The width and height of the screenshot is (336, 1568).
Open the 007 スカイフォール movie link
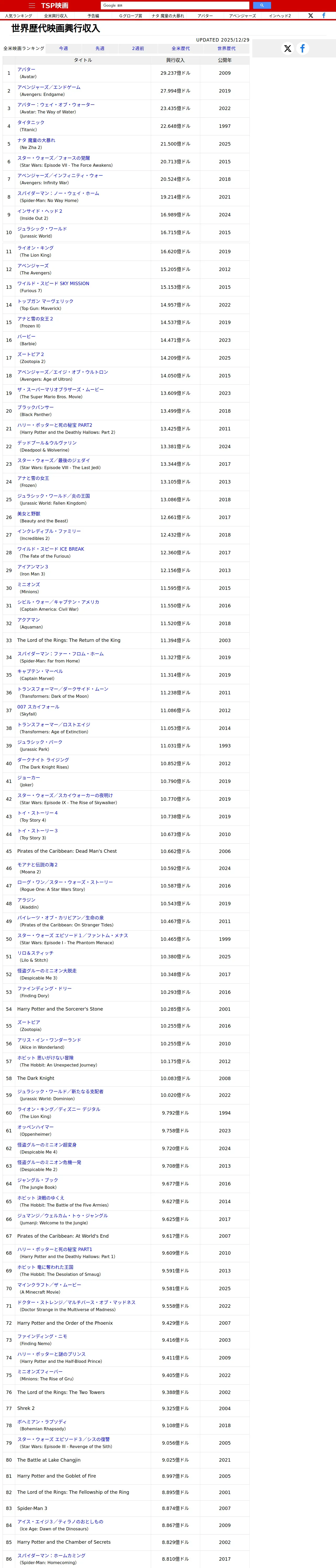click(38, 707)
